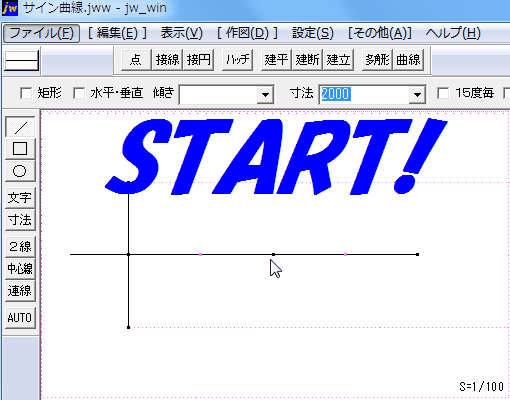Expand the 寸法 length dropdown arrow
This screenshot has height=400, width=510.
click(417, 95)
